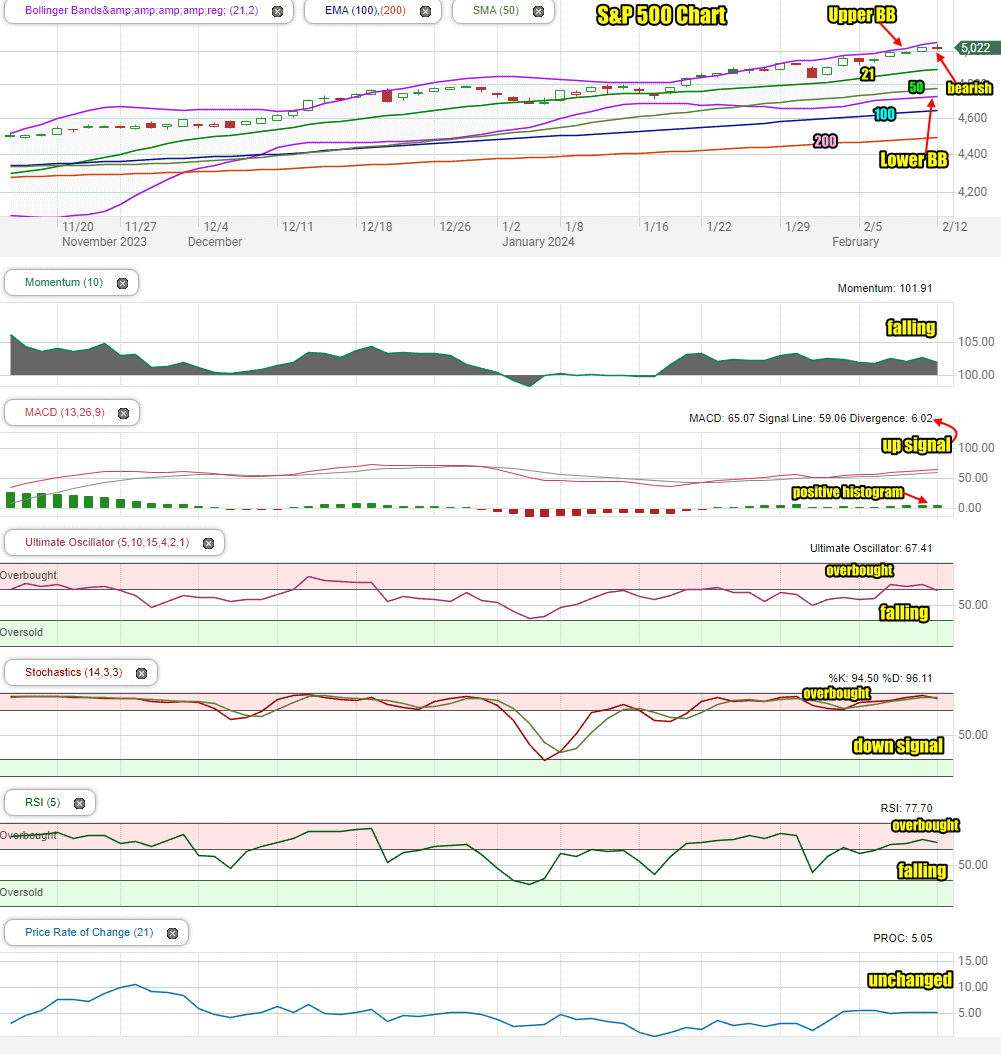
Task: Open the EMA (100),(200) indicator label
Action: 365,11
